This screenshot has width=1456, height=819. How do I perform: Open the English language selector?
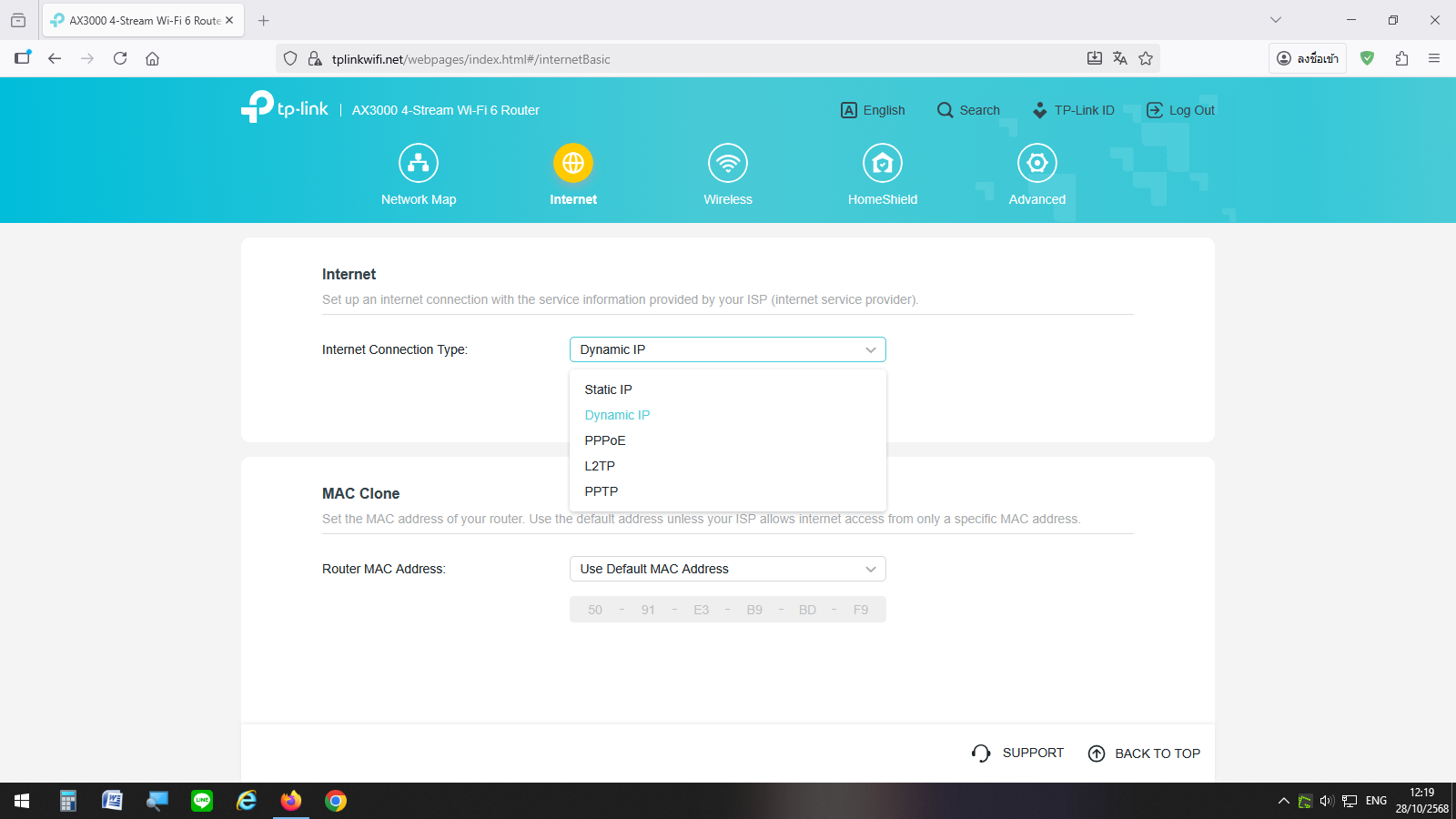873,110
